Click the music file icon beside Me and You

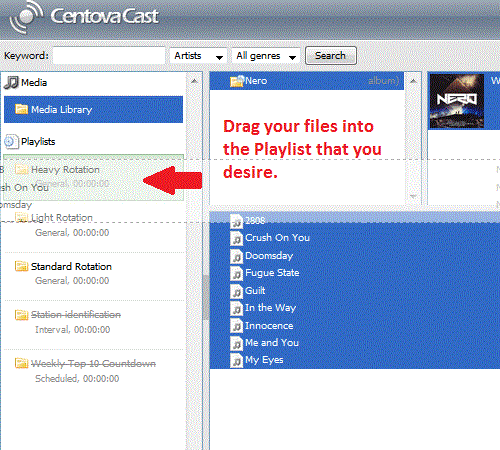[237, 343]
